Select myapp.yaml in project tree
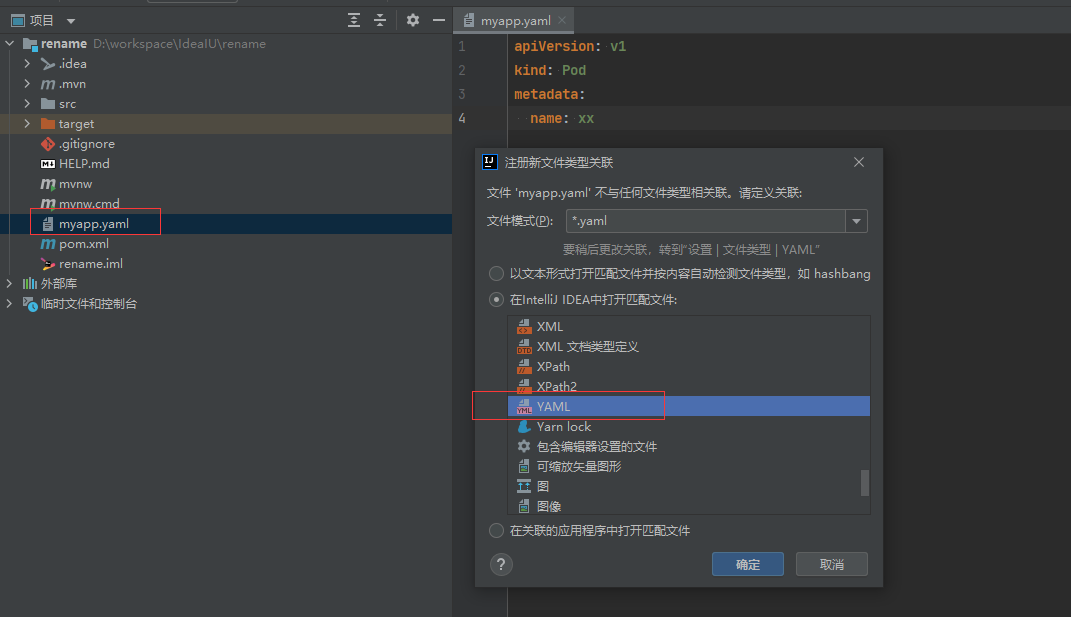 click(x=94, y=223)
